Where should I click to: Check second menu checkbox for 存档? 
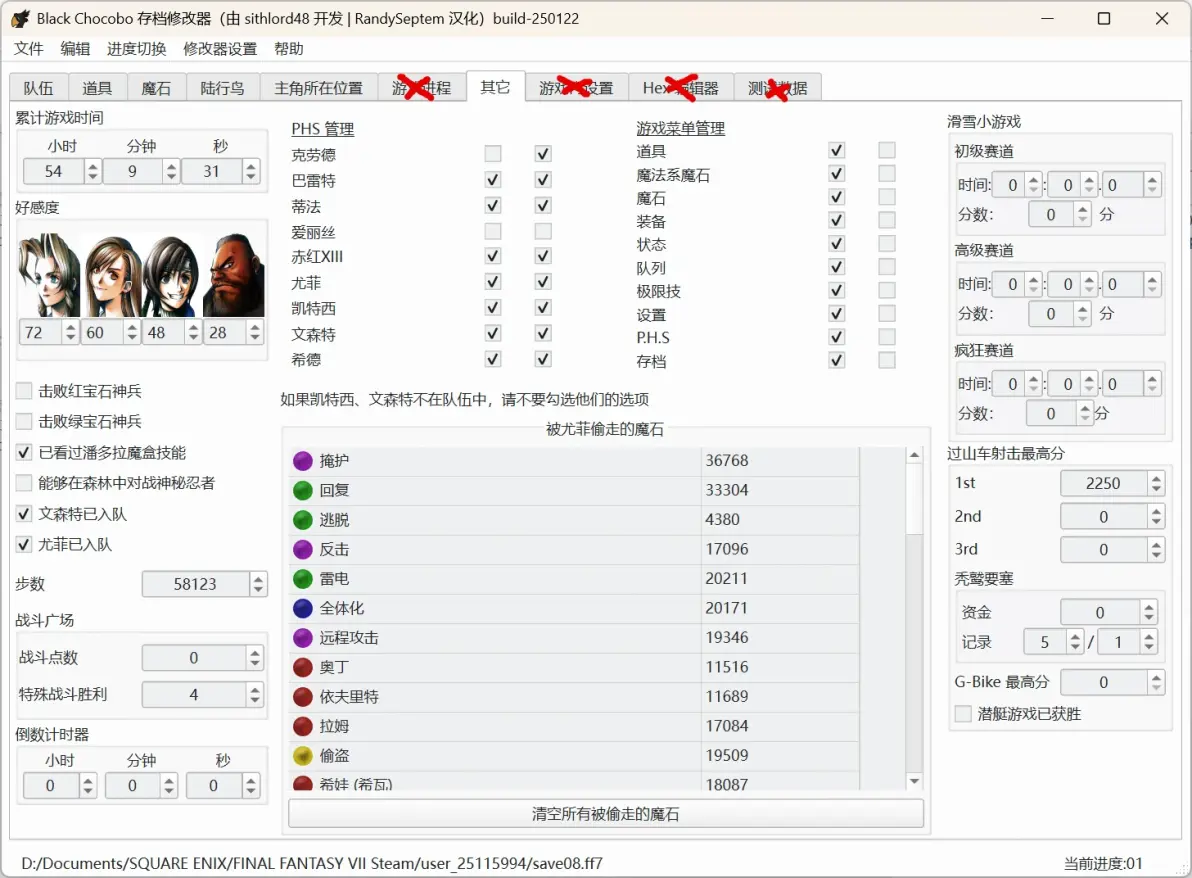pyautogui.click(x=886, y=360)
